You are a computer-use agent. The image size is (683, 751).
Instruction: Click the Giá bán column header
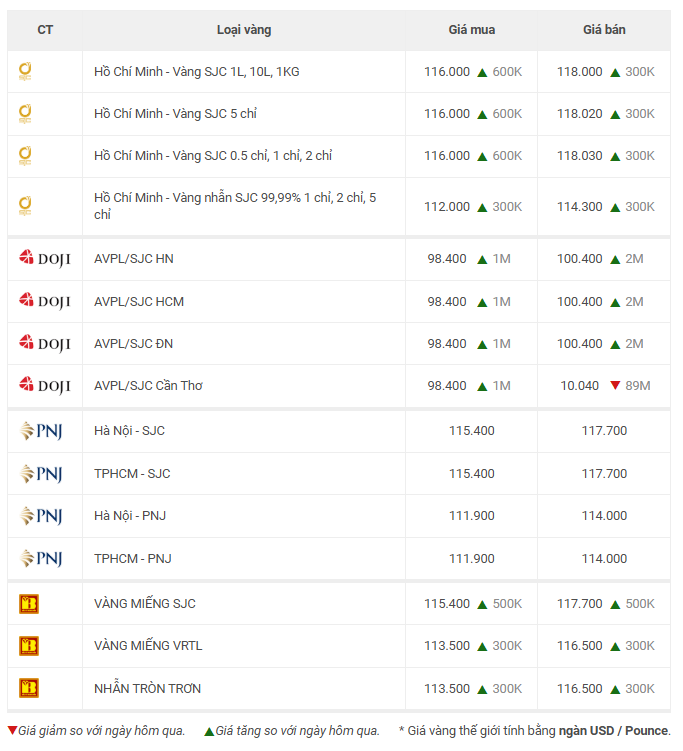tap(604, 30)
